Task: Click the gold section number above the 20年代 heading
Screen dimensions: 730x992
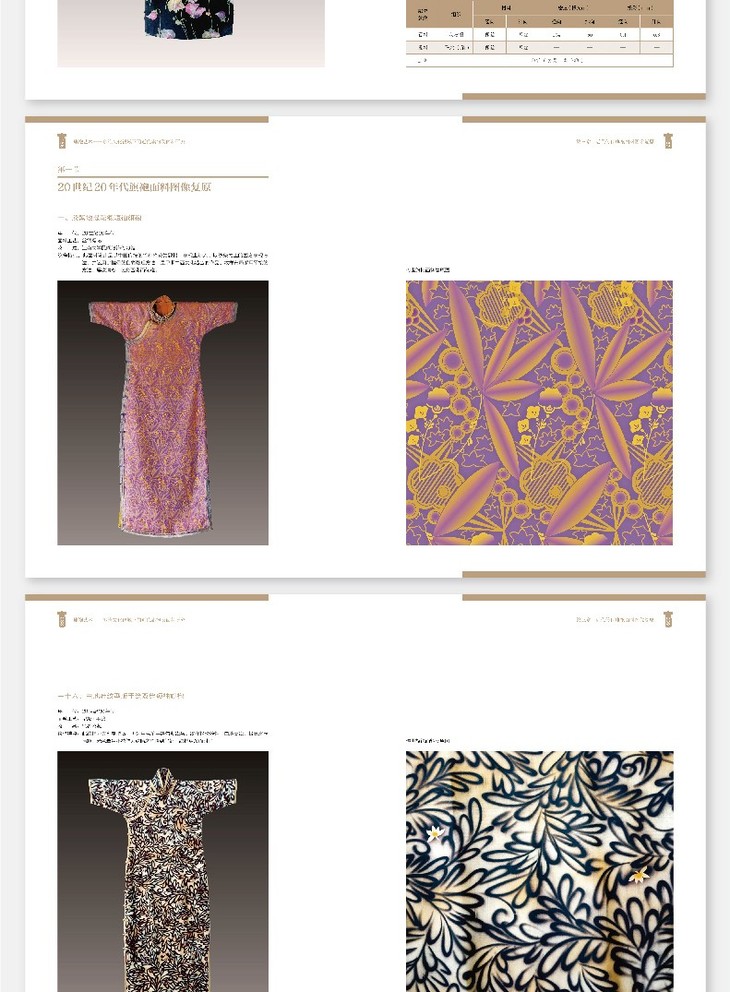Action: coord(68,170)
